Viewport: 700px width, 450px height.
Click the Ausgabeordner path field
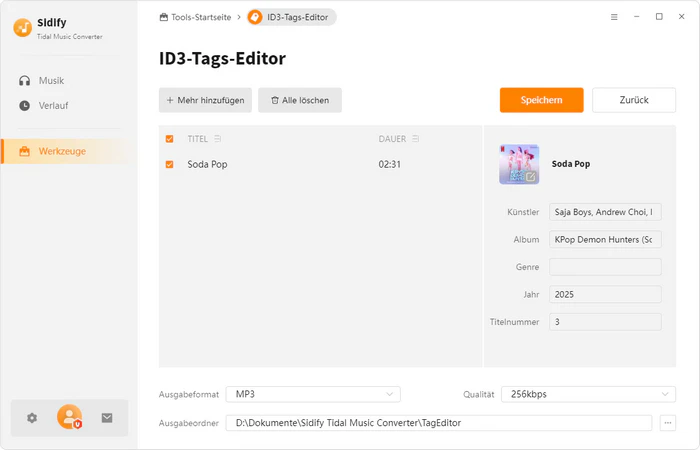point(439,423)
